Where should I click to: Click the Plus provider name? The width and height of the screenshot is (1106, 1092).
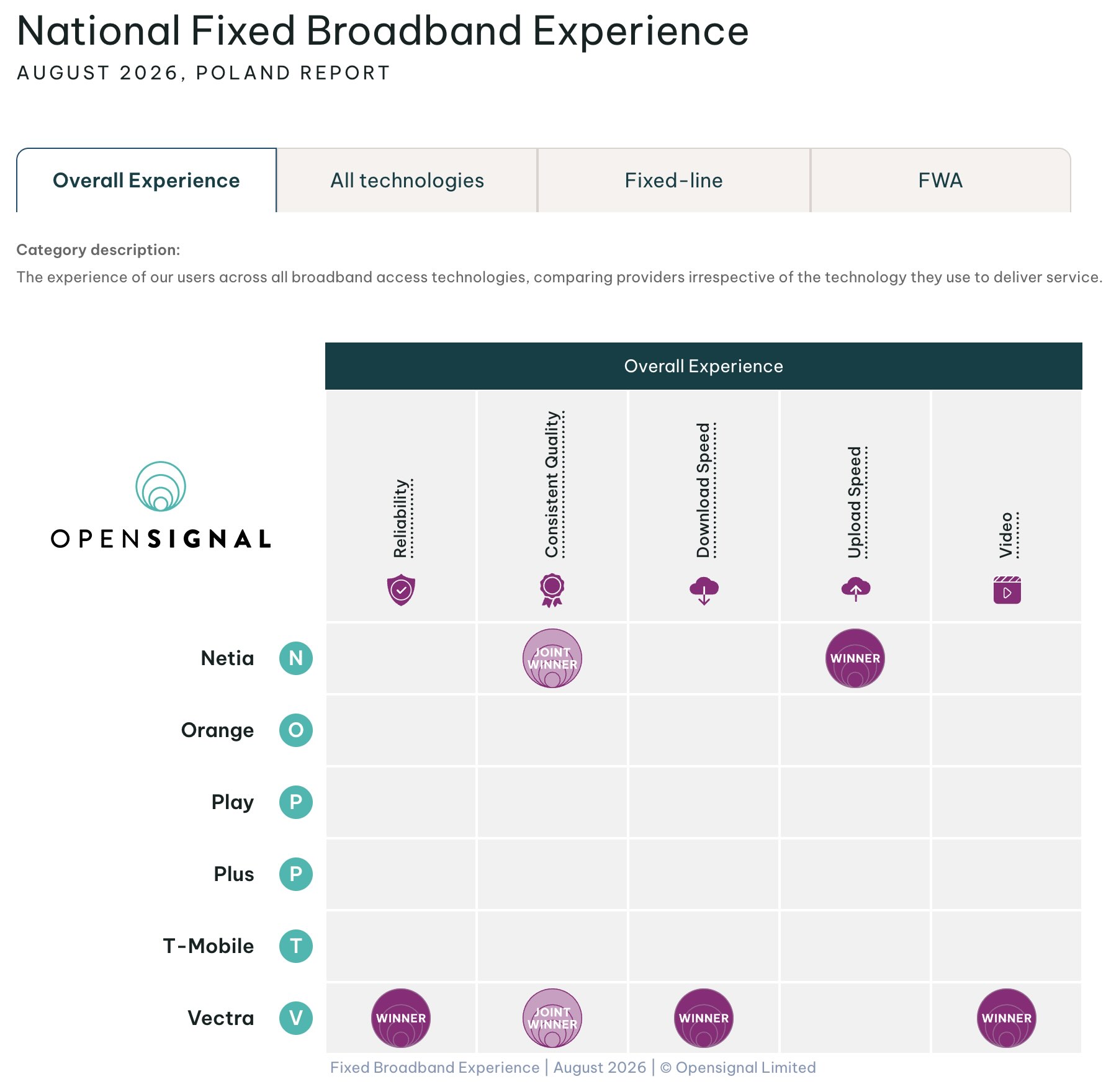(234, 874)
